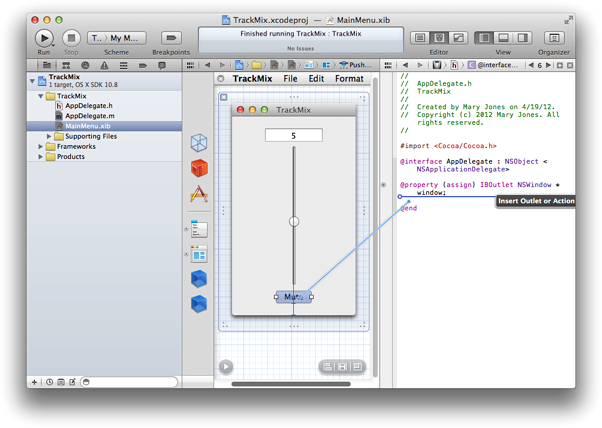Select the First Responder orange cube
The image size is (602, 428).
(x=199, y=168)
